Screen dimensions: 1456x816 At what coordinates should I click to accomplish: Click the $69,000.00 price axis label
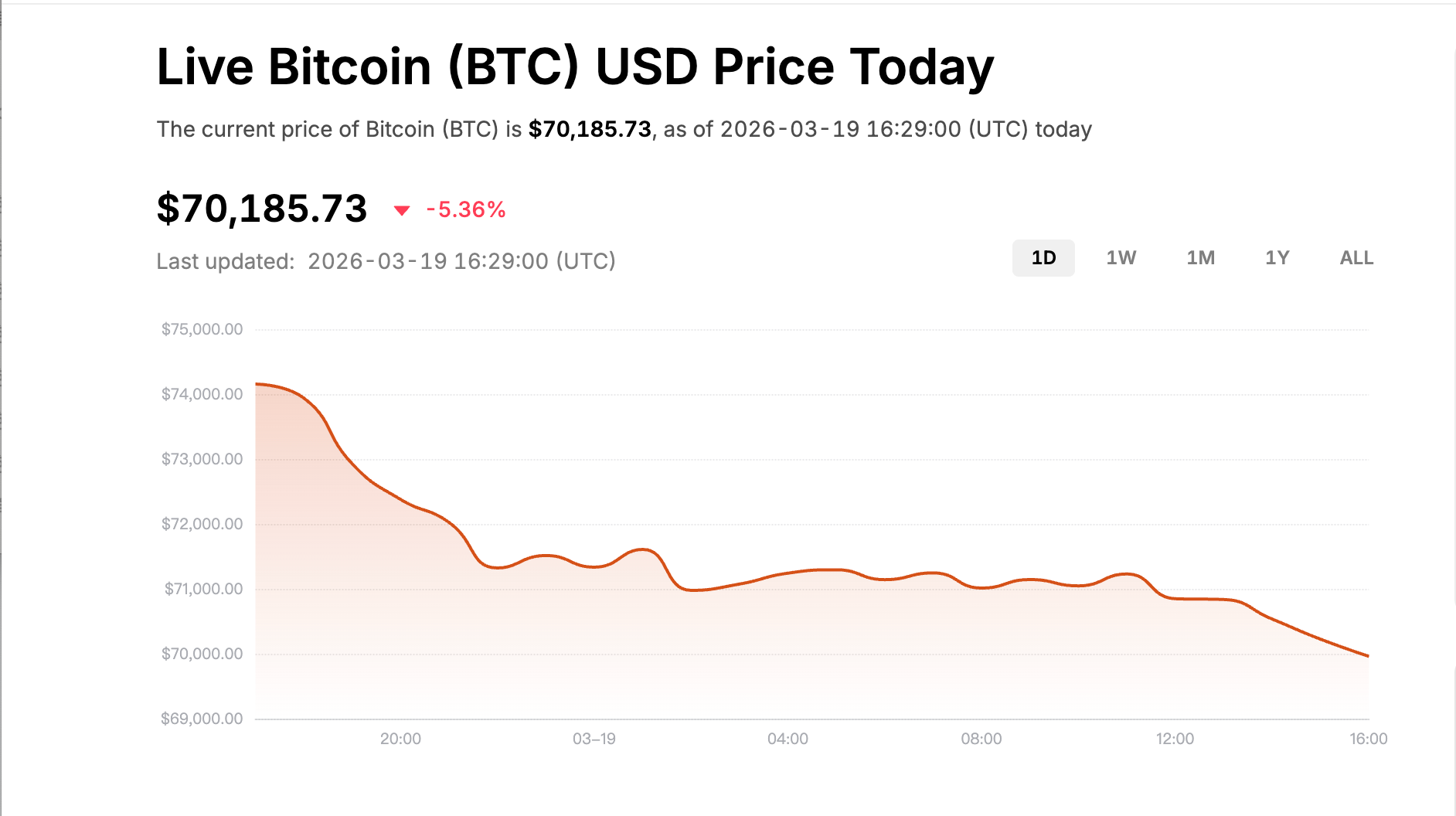click(x=202, y=719)
